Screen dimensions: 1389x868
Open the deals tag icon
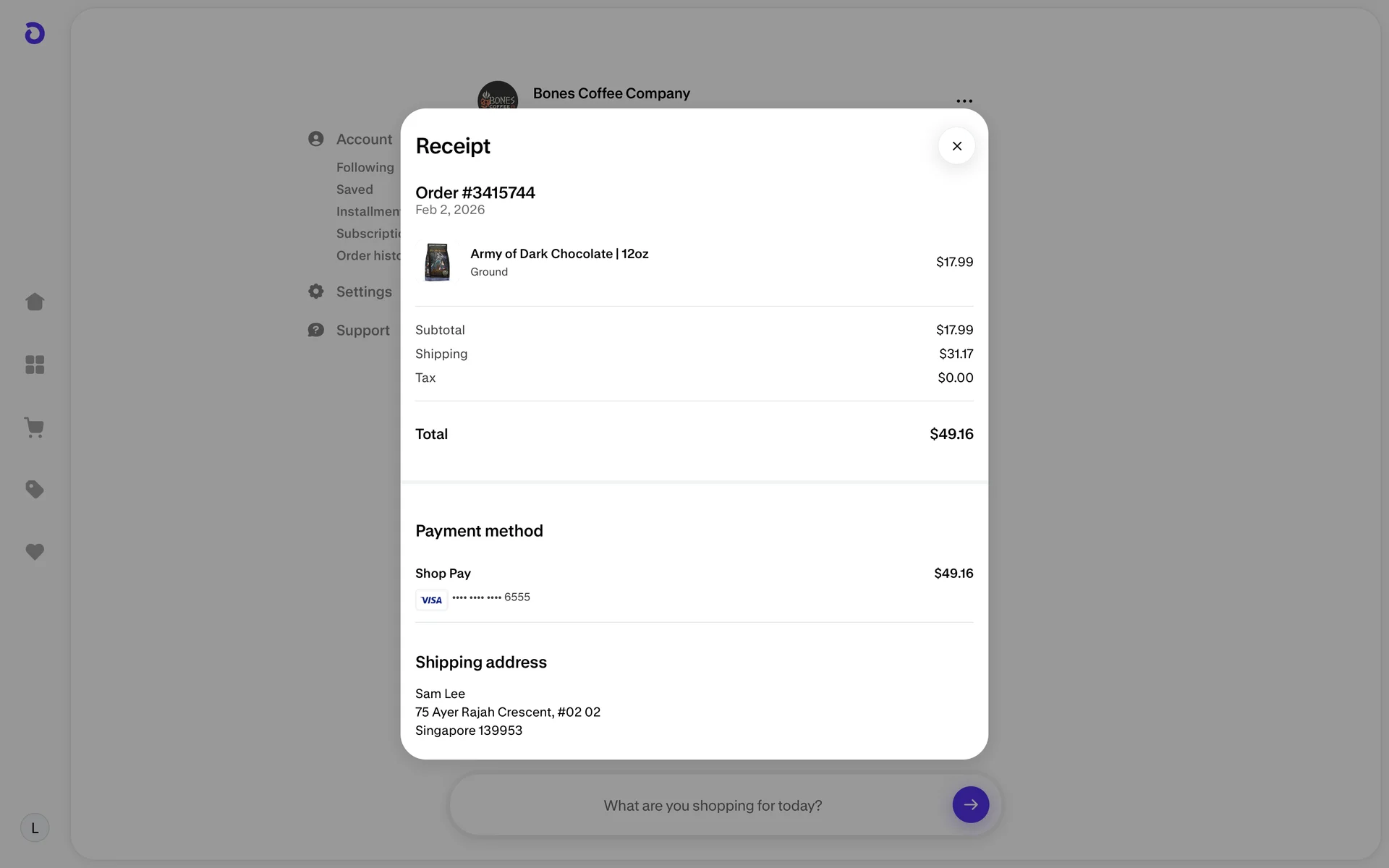pos(35,490)
